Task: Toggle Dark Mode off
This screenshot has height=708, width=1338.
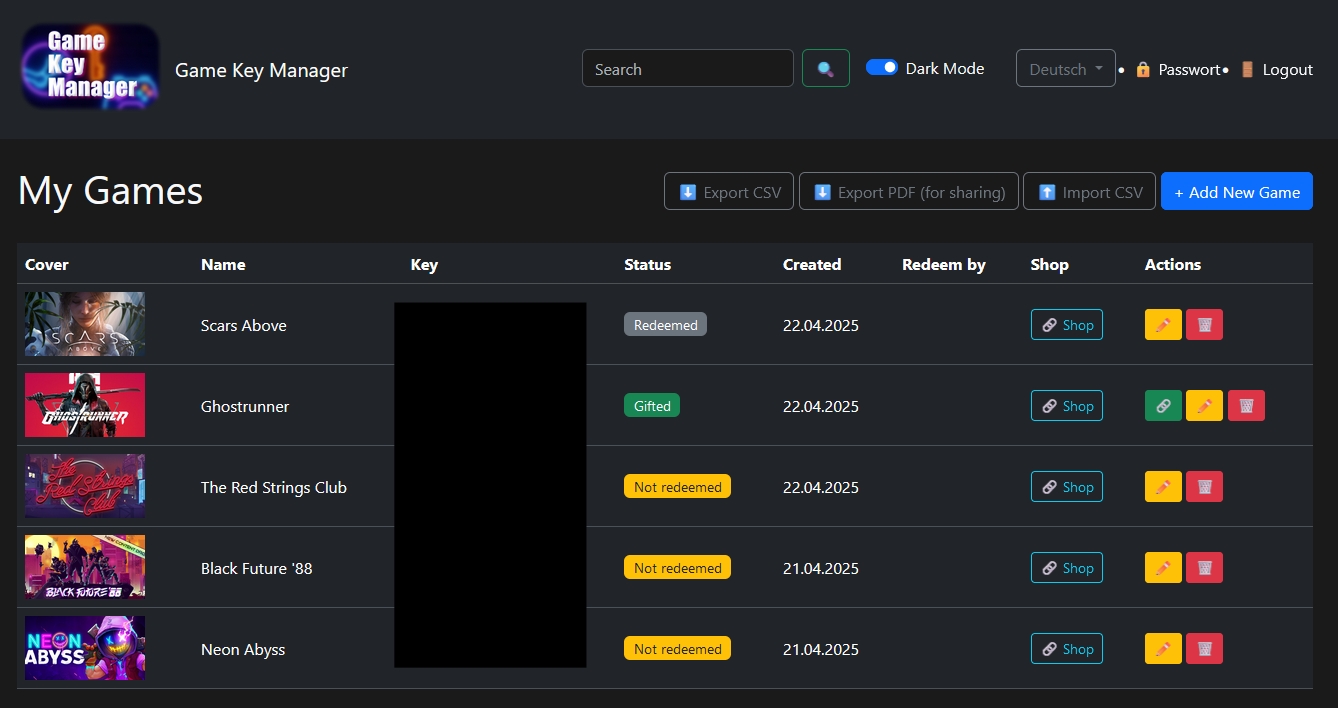Action: point(881,67)
